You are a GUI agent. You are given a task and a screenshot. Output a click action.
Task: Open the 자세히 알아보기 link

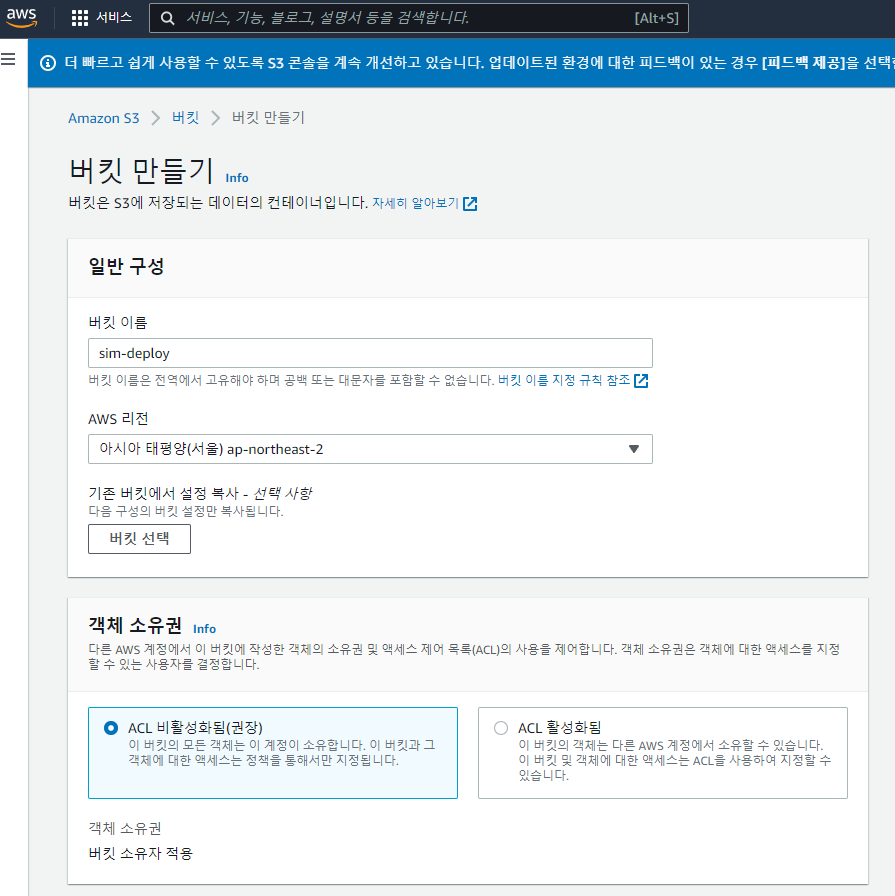coord(415,203)
